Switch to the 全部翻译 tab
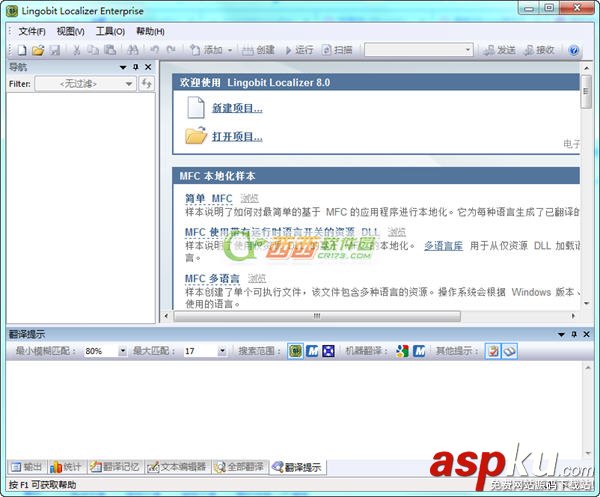Image resolution: width=600 pixels, height=497 pixels. pos(240,467)
